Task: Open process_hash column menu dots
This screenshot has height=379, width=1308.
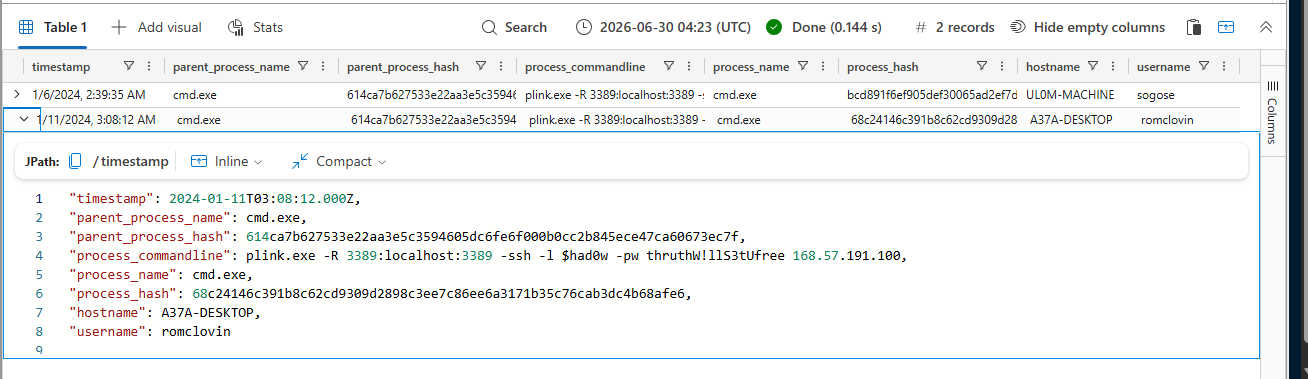Action: point(1001,67)
